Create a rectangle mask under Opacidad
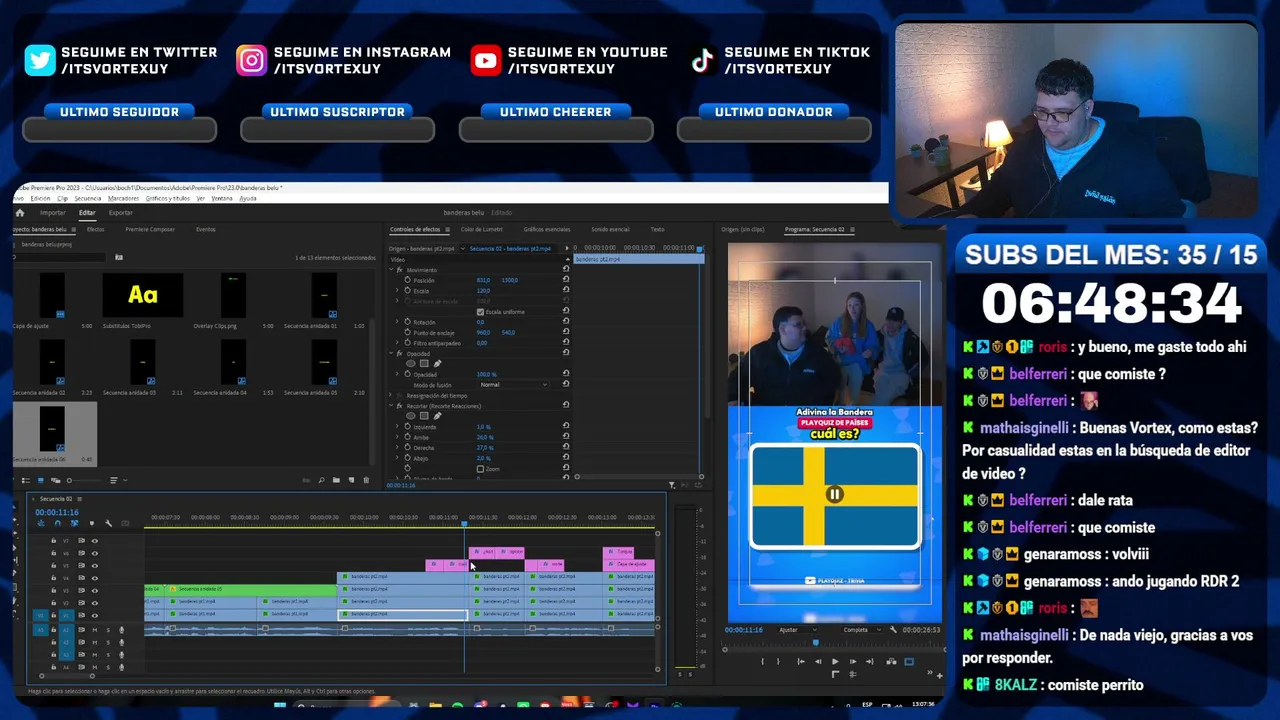Image resolution: width=1280 pixels, height=720 pixels. pos(424,363)
